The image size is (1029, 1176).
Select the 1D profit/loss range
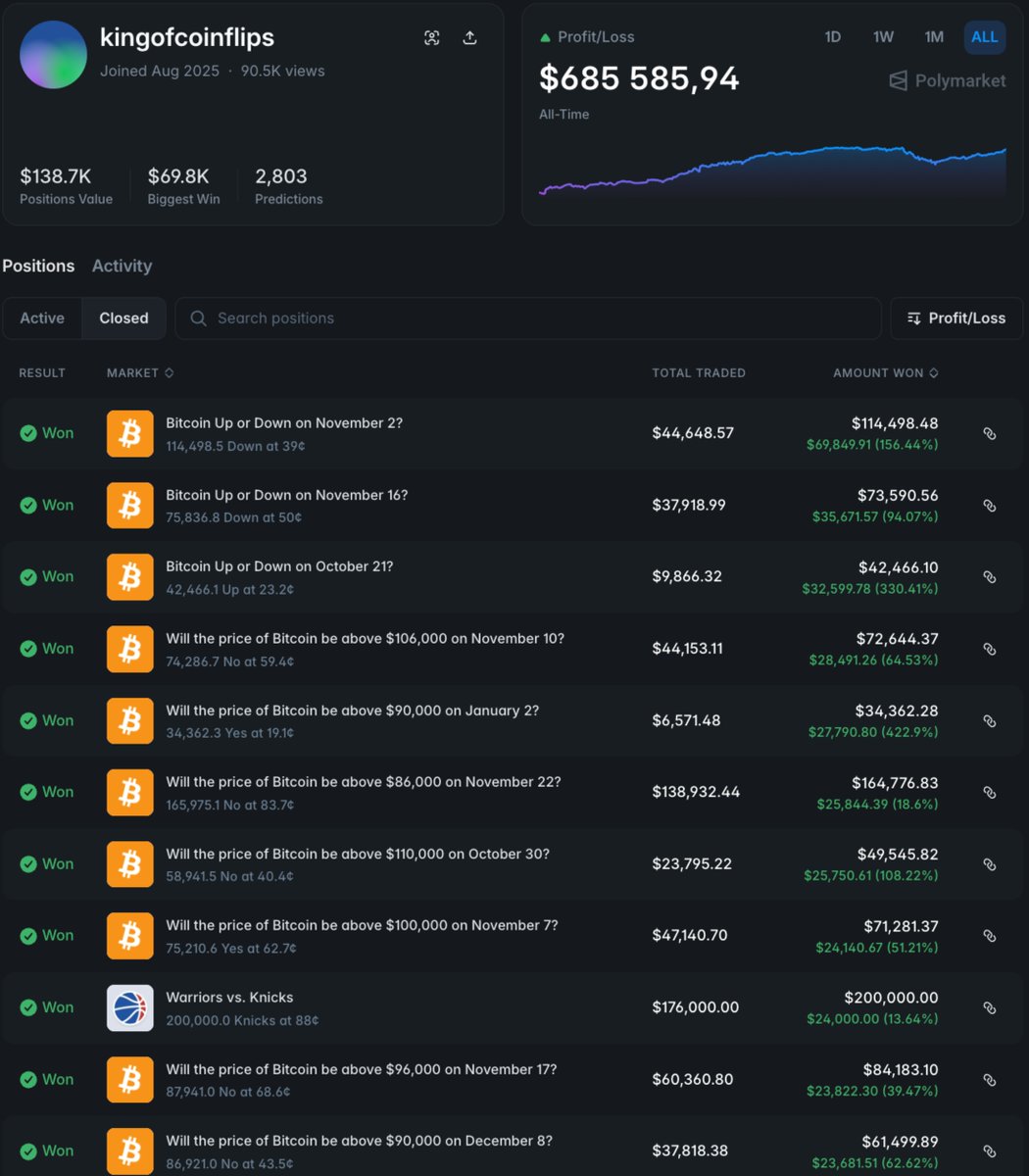(833, 37)
